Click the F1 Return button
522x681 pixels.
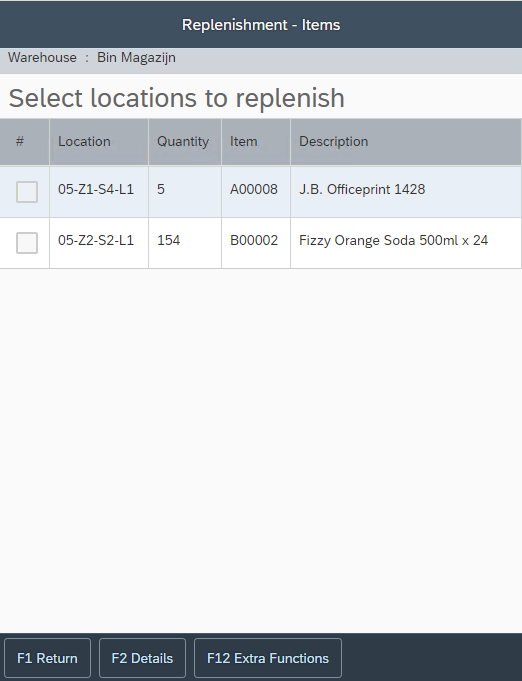(x=47, y=658)
